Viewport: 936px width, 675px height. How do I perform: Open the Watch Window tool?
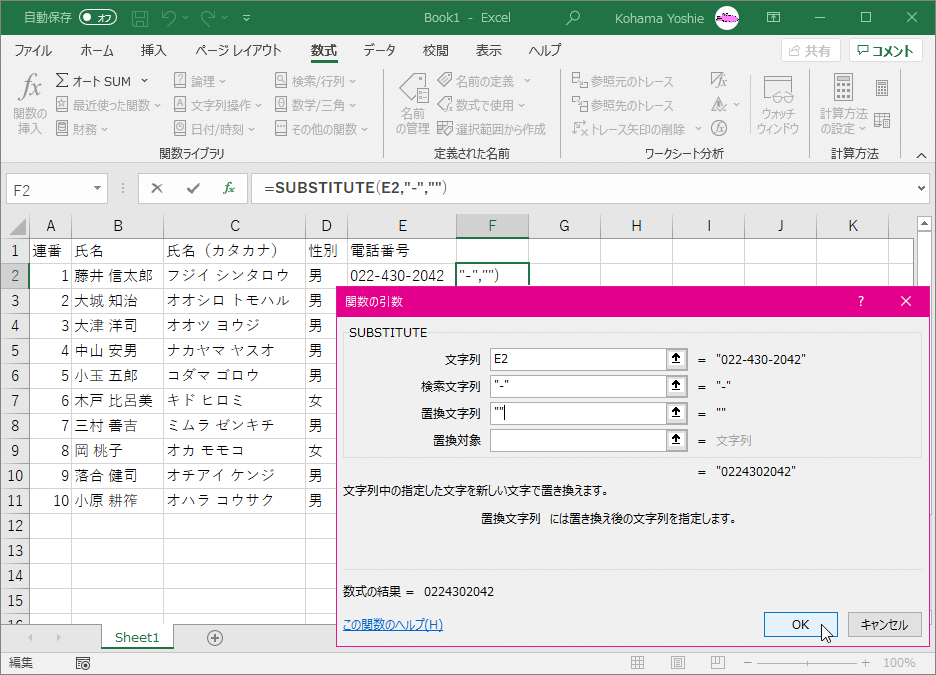tap(777, 103)
